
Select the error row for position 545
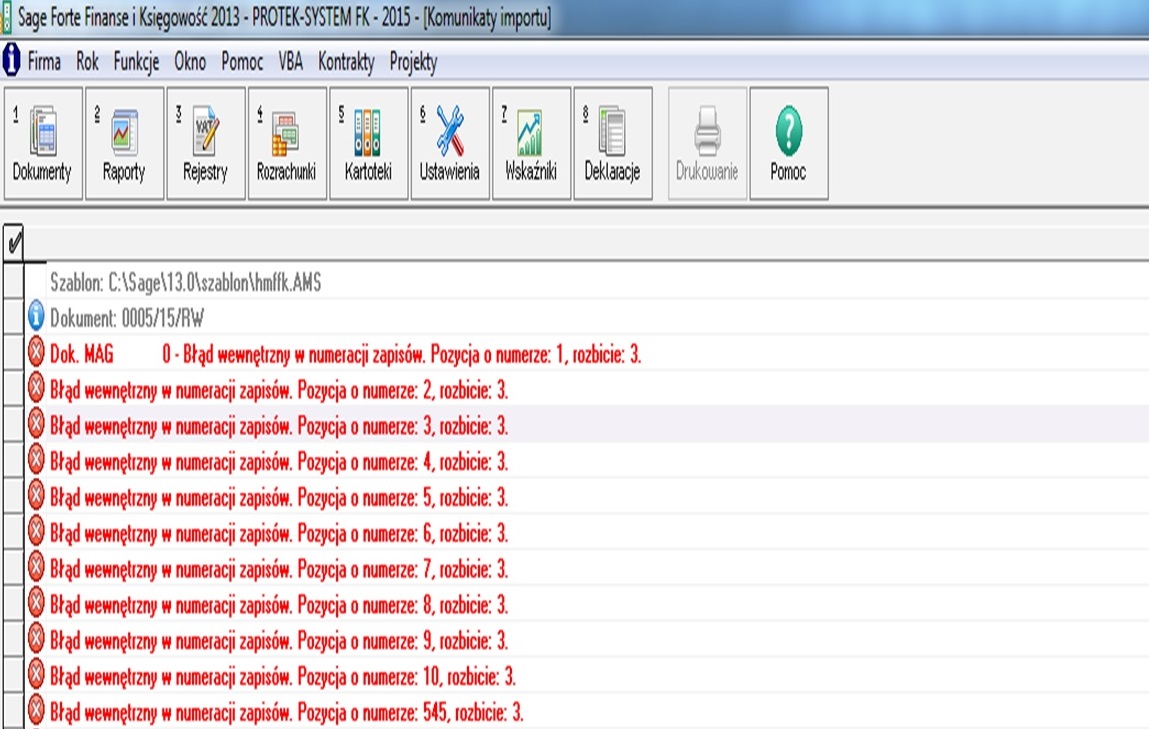tap(287, 713)
